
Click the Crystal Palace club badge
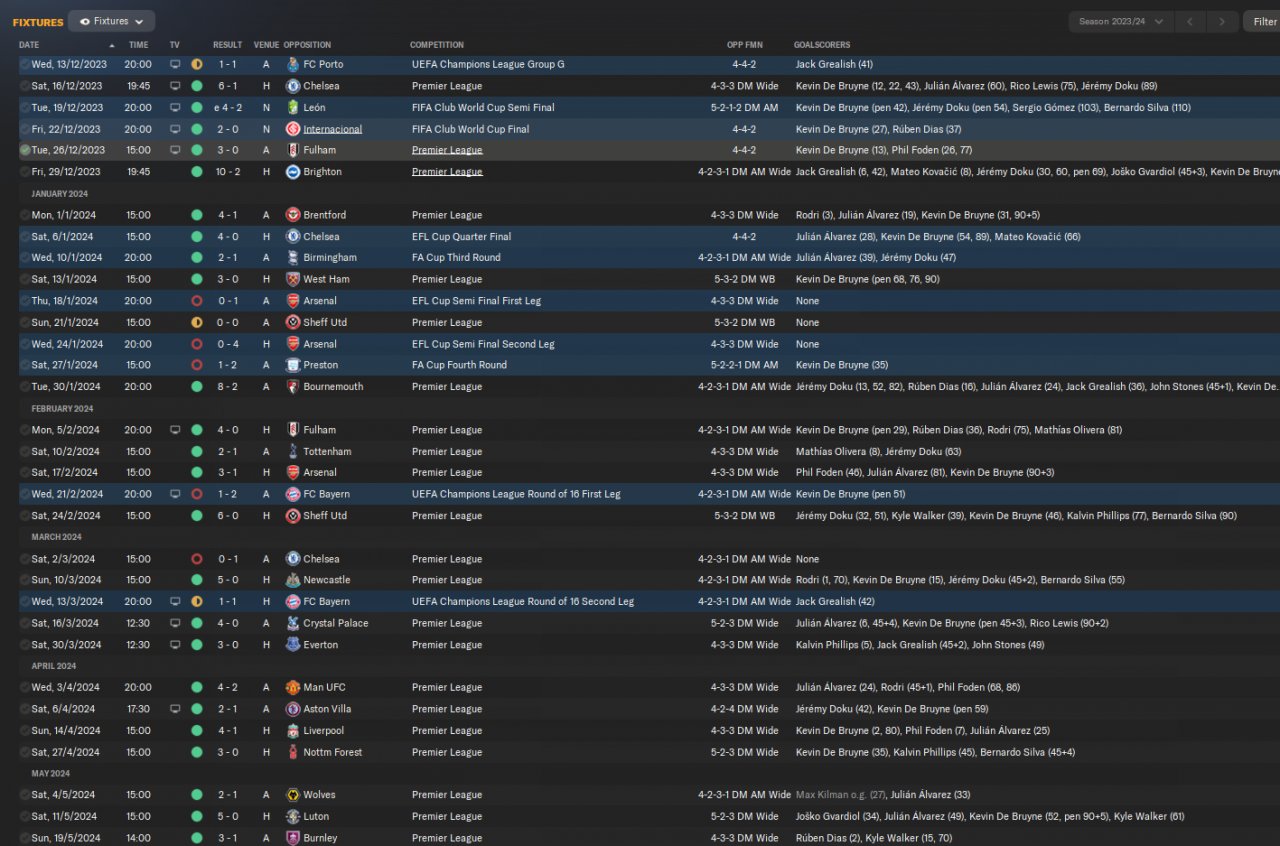click(x=293, y=623)
